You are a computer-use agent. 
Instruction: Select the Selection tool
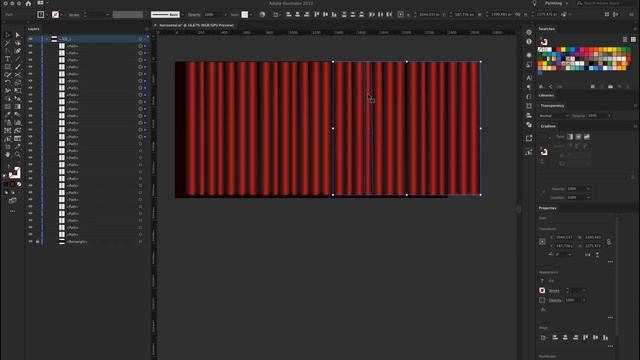[7, 35]
